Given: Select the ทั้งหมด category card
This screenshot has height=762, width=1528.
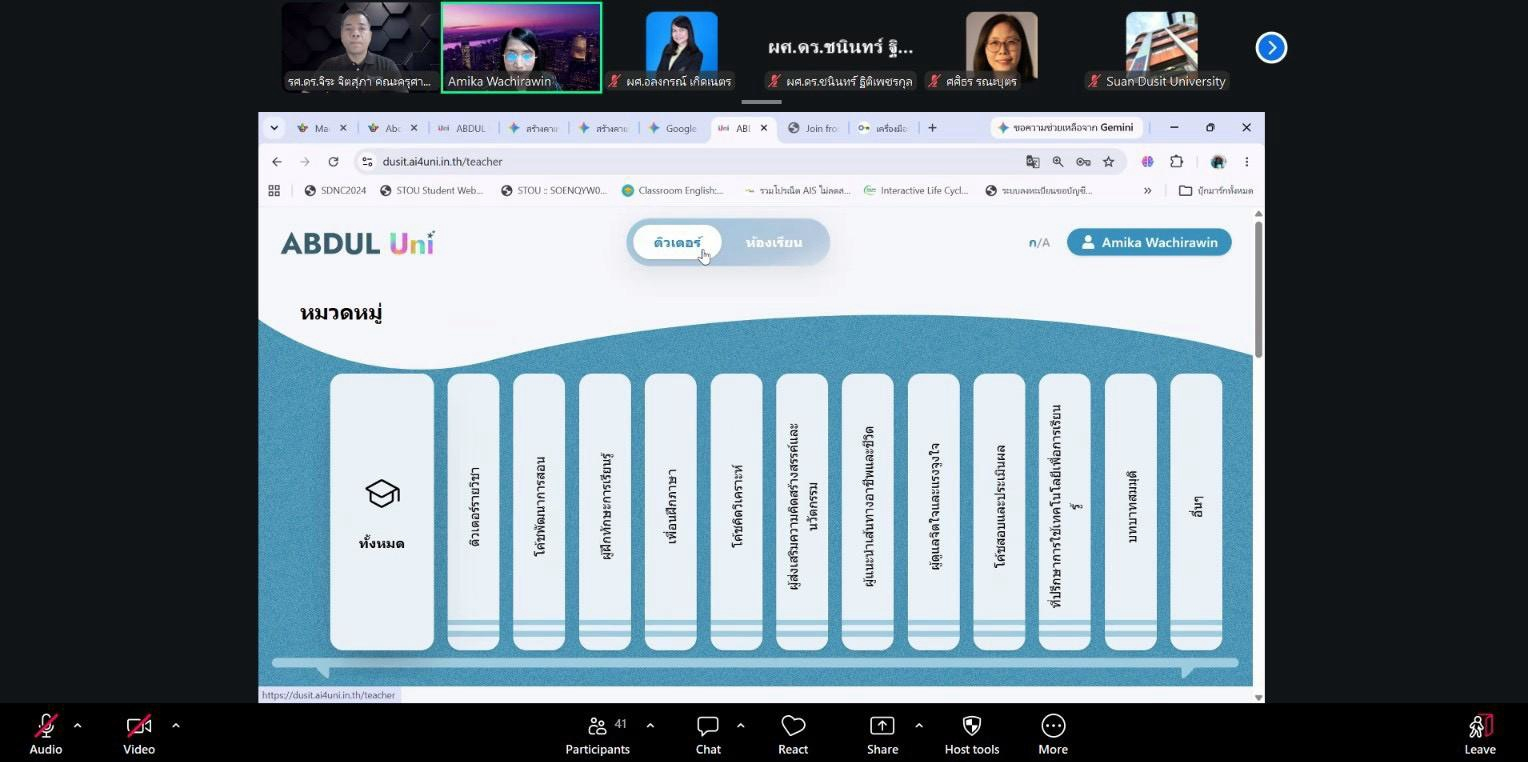Looking at the screenshot, I should 382,512.
